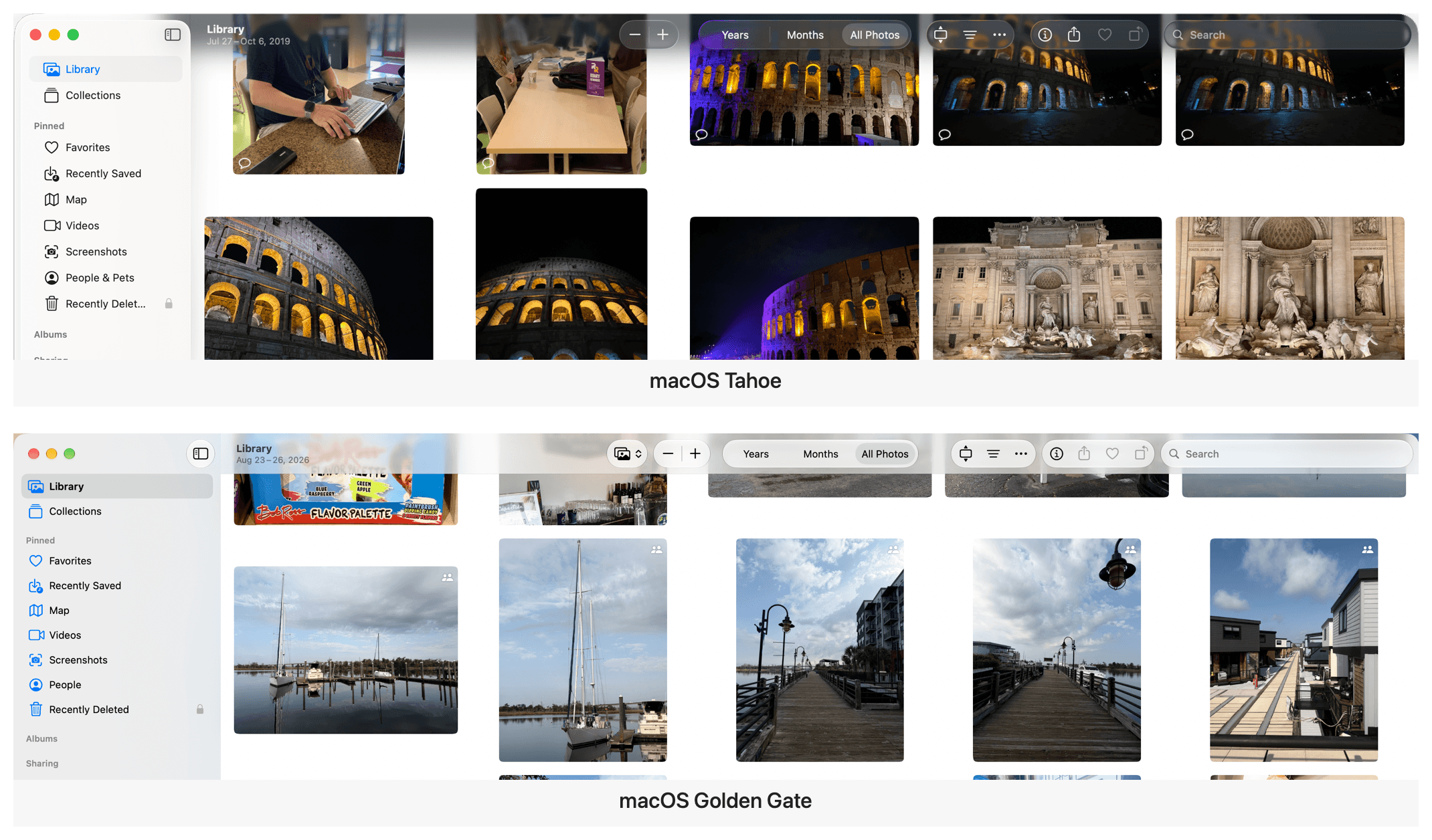
Task: Open the truncated Recently Deleted item in Tahoe sidebar
Action: [106, 304]
